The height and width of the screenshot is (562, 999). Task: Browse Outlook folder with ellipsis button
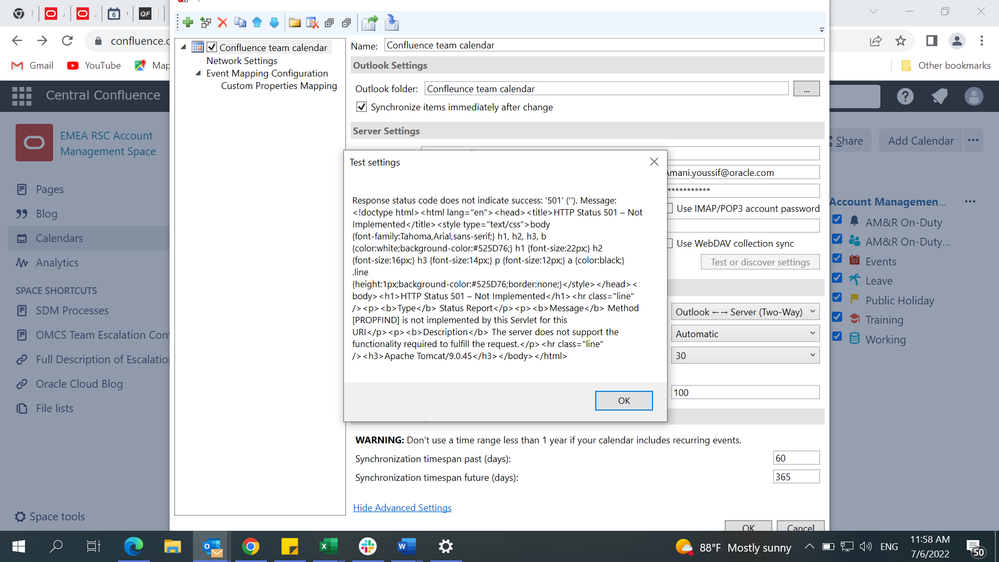click(x=806, y=89)
